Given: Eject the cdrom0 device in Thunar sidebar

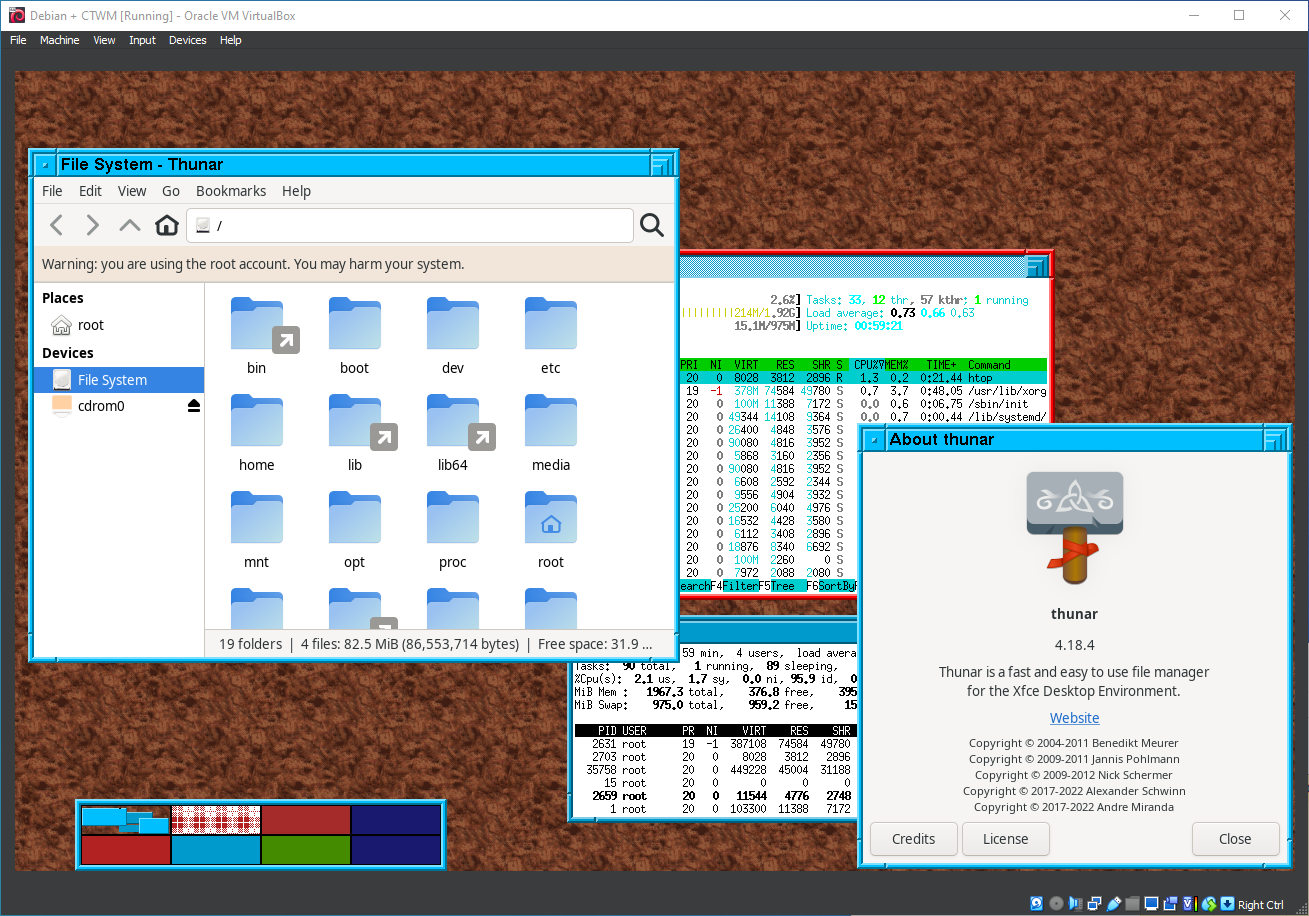Looking at the screenshot, I should (193, 405).
